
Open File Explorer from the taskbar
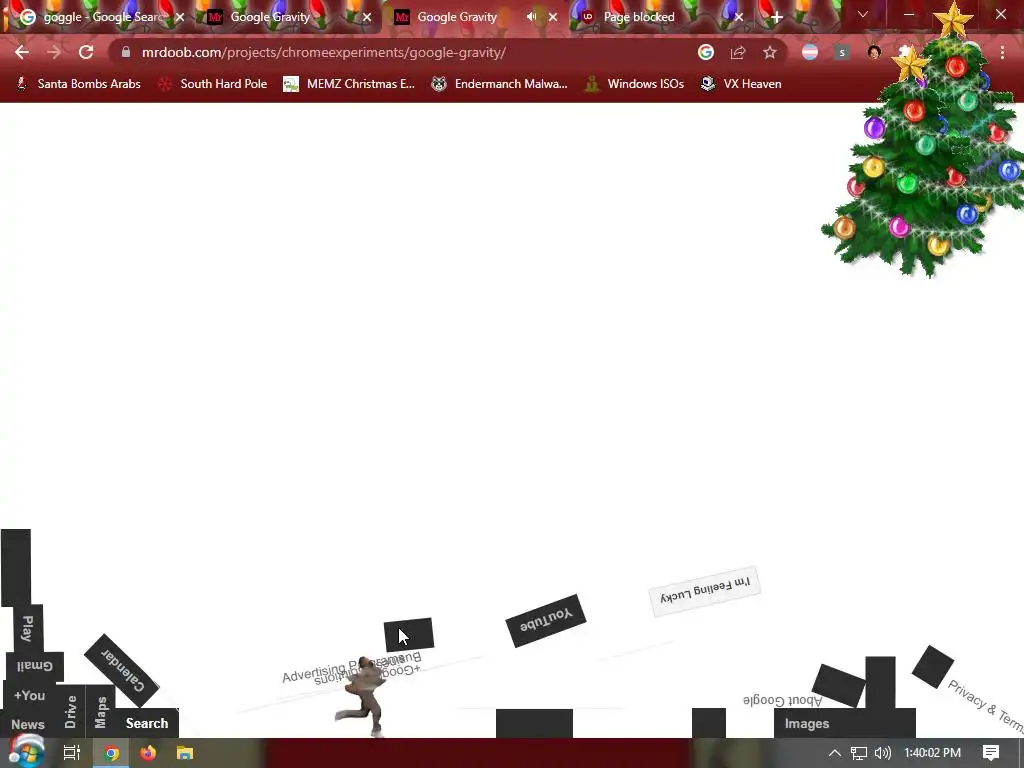point(185,753)
